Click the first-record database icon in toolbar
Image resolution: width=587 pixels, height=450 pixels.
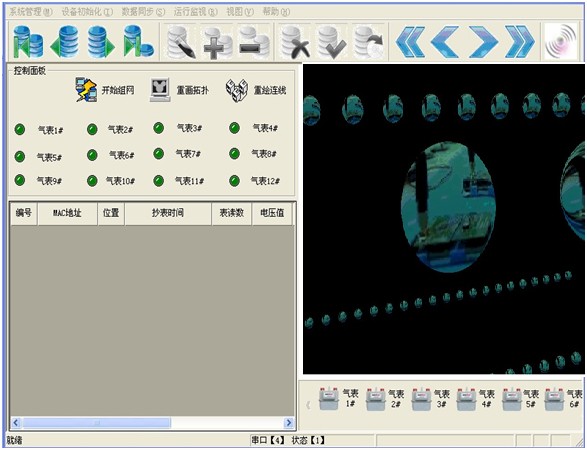[28, 42]
